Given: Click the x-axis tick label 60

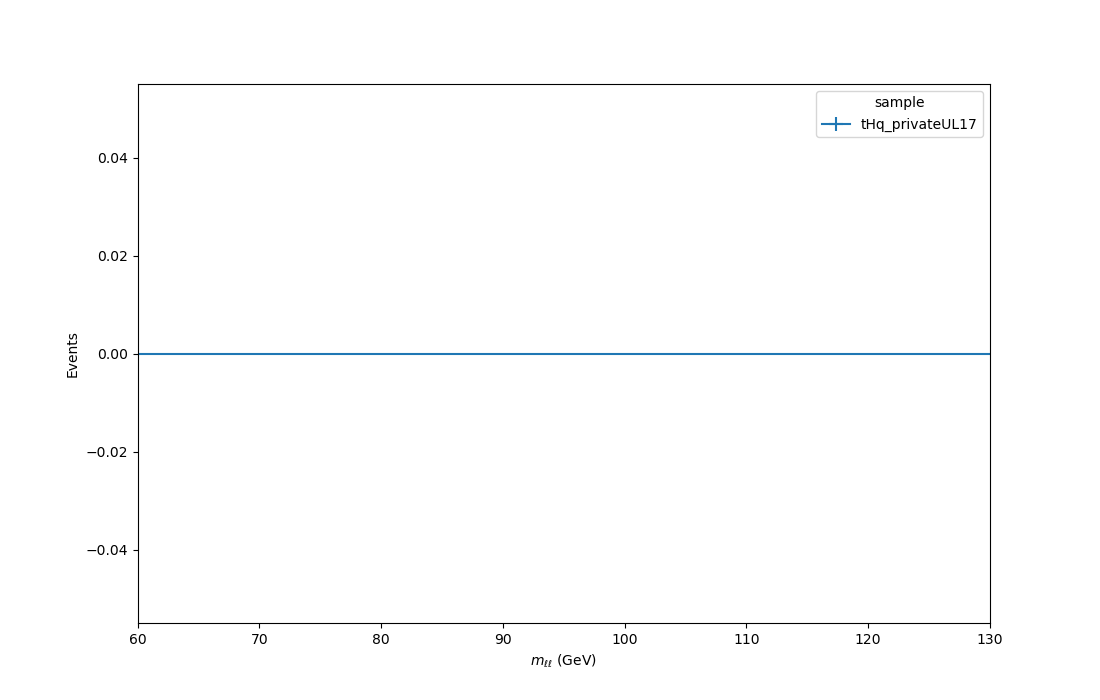Looking at the screenshot, I should [138, 640].
